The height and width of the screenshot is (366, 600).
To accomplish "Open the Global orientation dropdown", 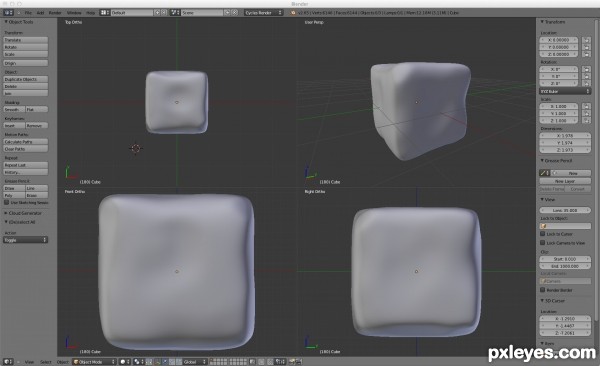I will coord(194,361).
